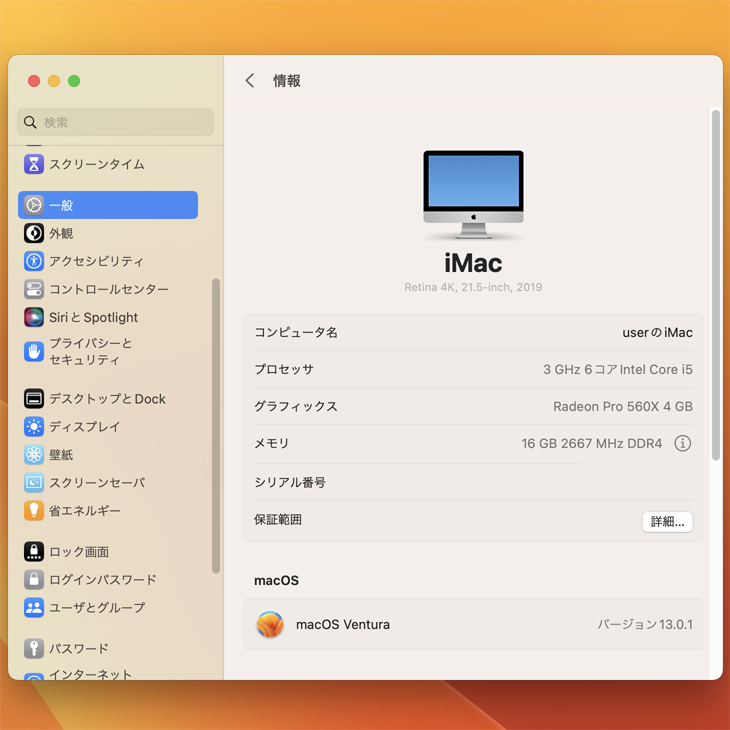Select 省エネルギー label in sidebar

coord(85,511)
